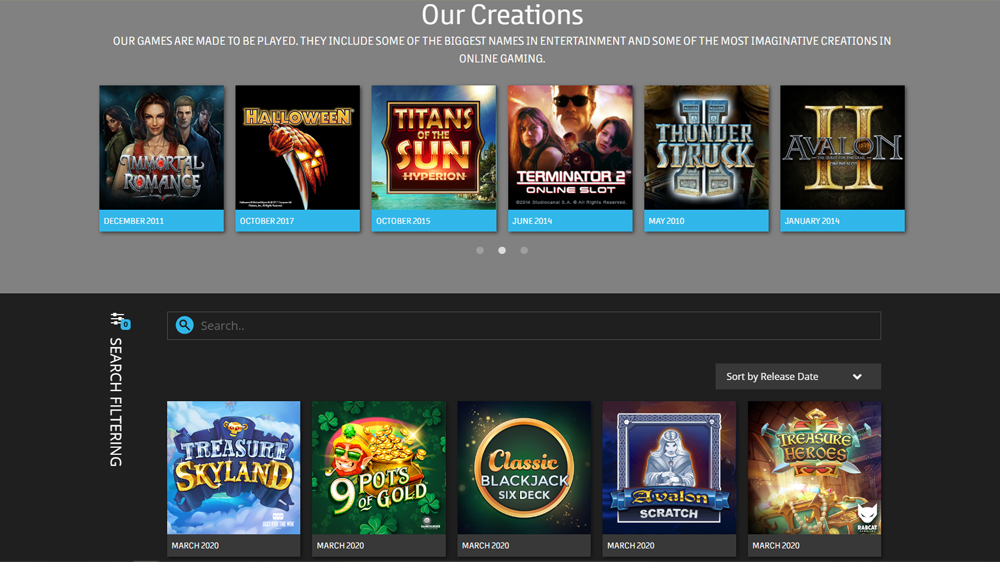
Task: Open the Avalon Scratch game tile
Action: (x=669, y=468)
